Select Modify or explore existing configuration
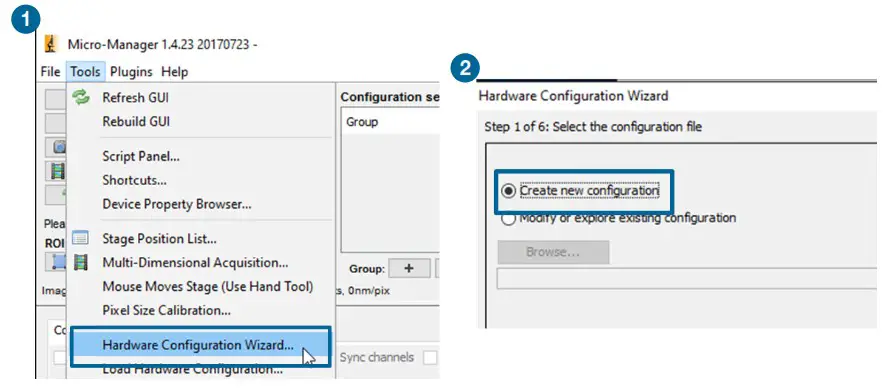 (509, 218)
